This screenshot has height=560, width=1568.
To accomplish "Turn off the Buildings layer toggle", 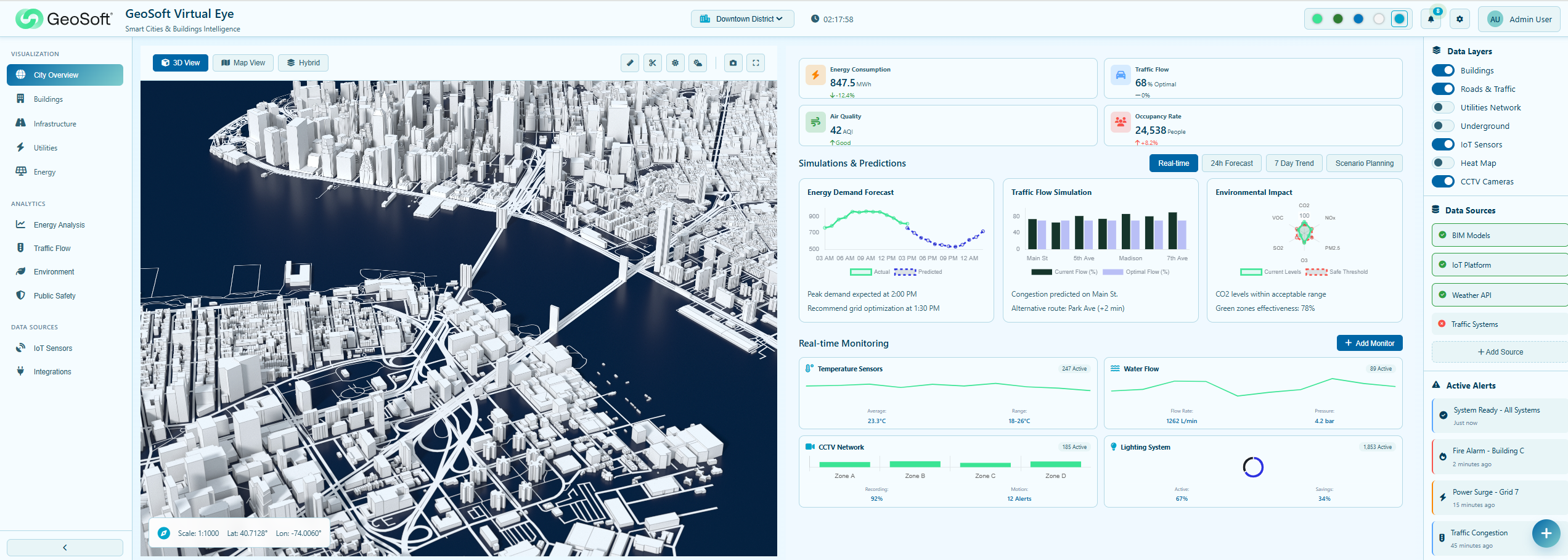I will pyautogui.click(x=1443, y=70).
